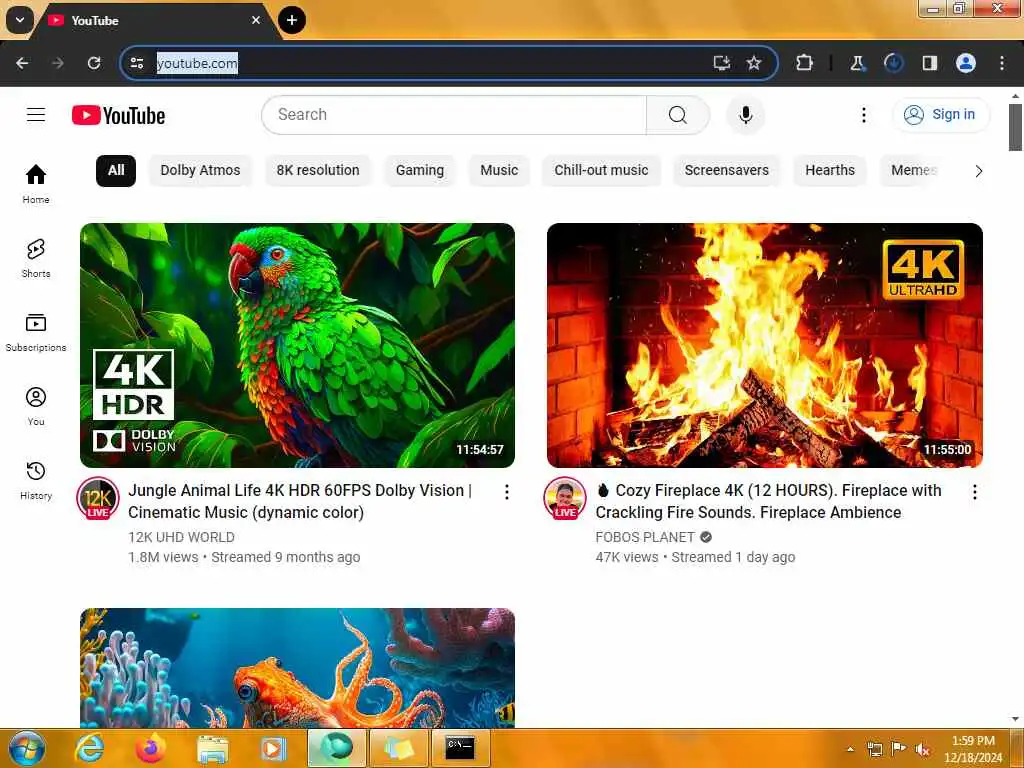This screenshot has height=768, width=1024.
Task: Select the Hearths chip
Action: (x=830, y=170)
